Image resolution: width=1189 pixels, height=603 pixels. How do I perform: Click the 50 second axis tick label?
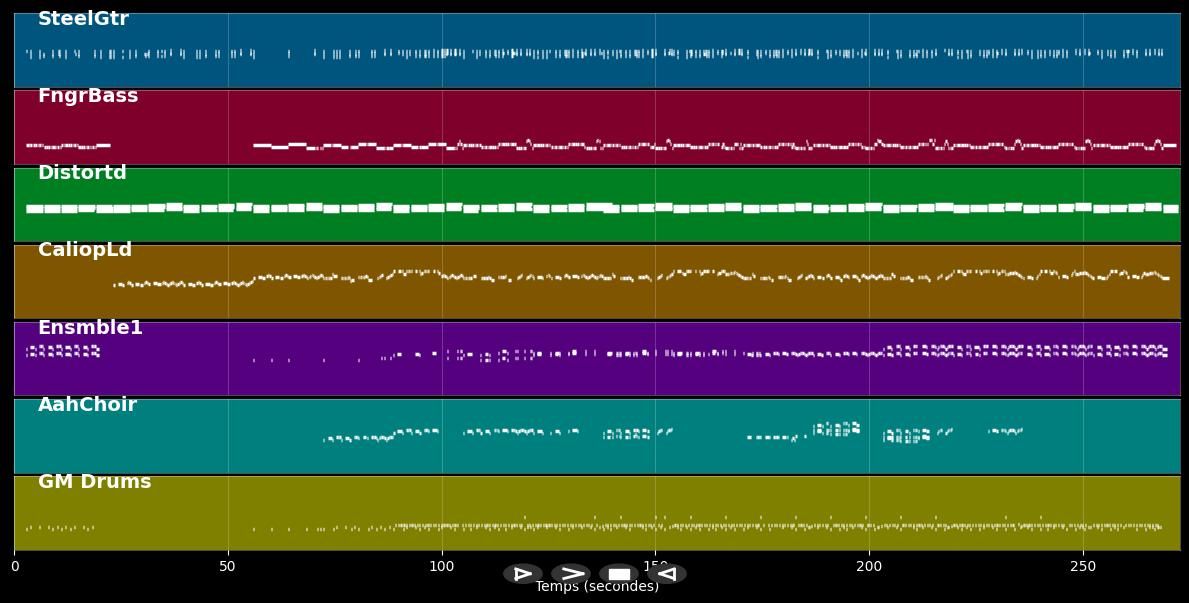pyautogui.click(x=228, y=567)
